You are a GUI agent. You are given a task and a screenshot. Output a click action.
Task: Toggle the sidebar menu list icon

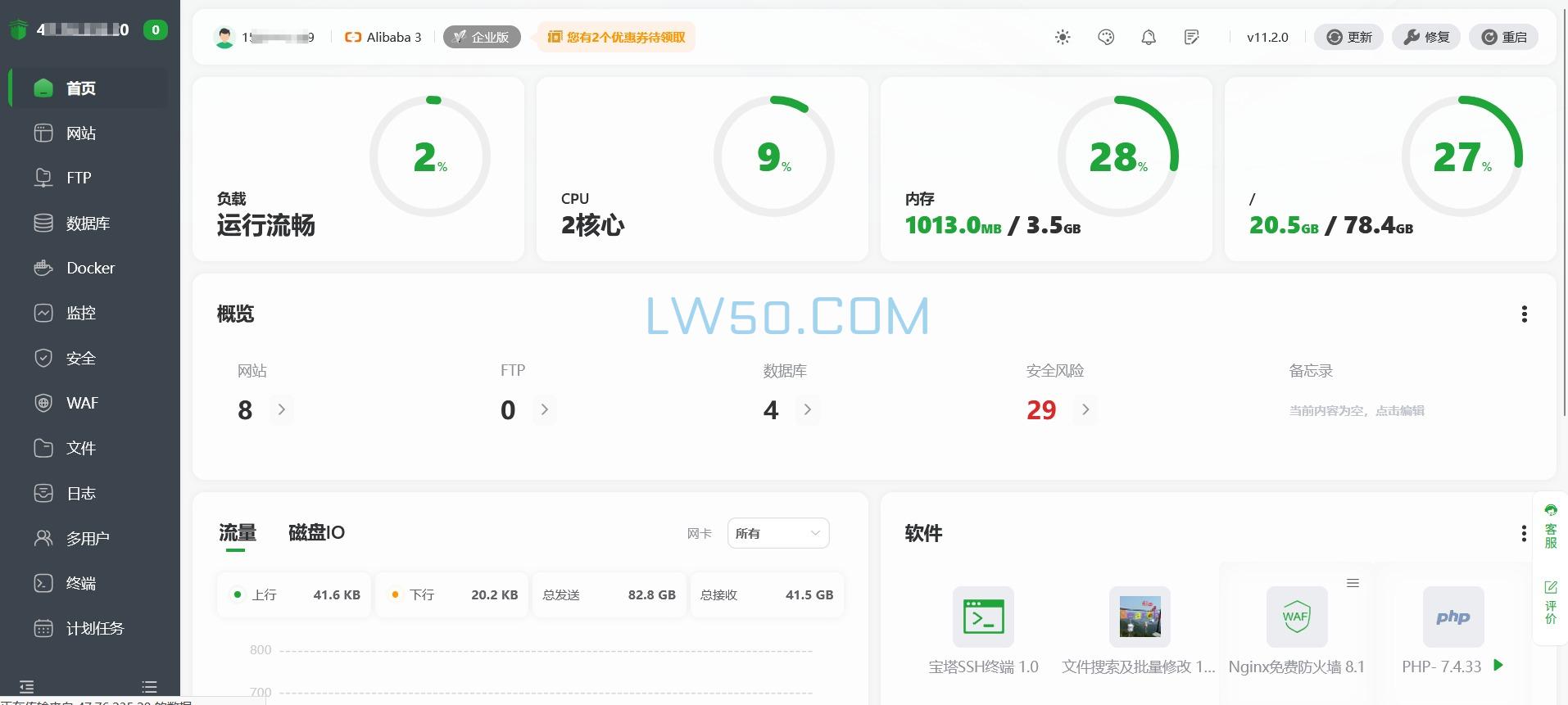point(149,686)
